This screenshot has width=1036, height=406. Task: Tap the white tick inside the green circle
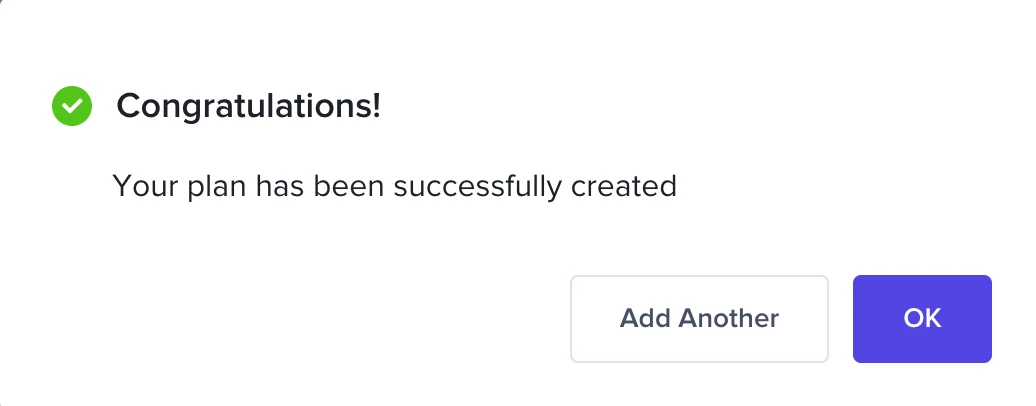click(x=72, y=106)
